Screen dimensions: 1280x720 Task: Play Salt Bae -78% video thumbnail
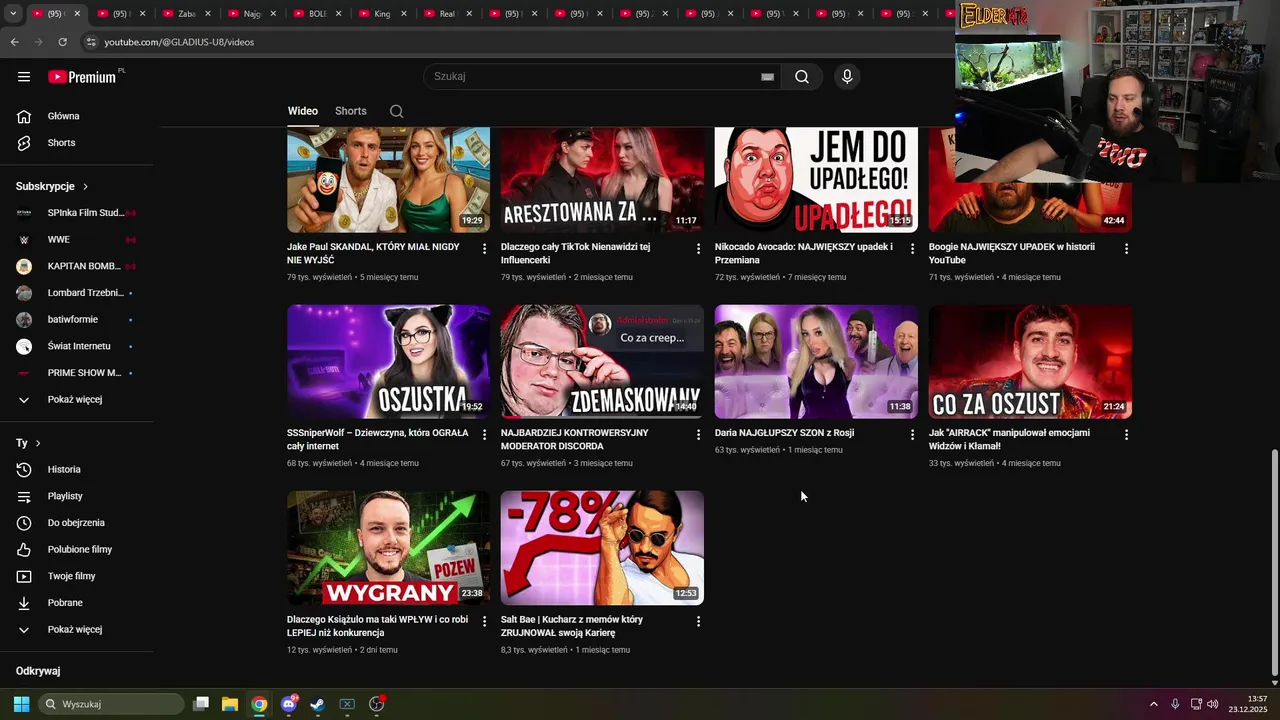[602, 548]
